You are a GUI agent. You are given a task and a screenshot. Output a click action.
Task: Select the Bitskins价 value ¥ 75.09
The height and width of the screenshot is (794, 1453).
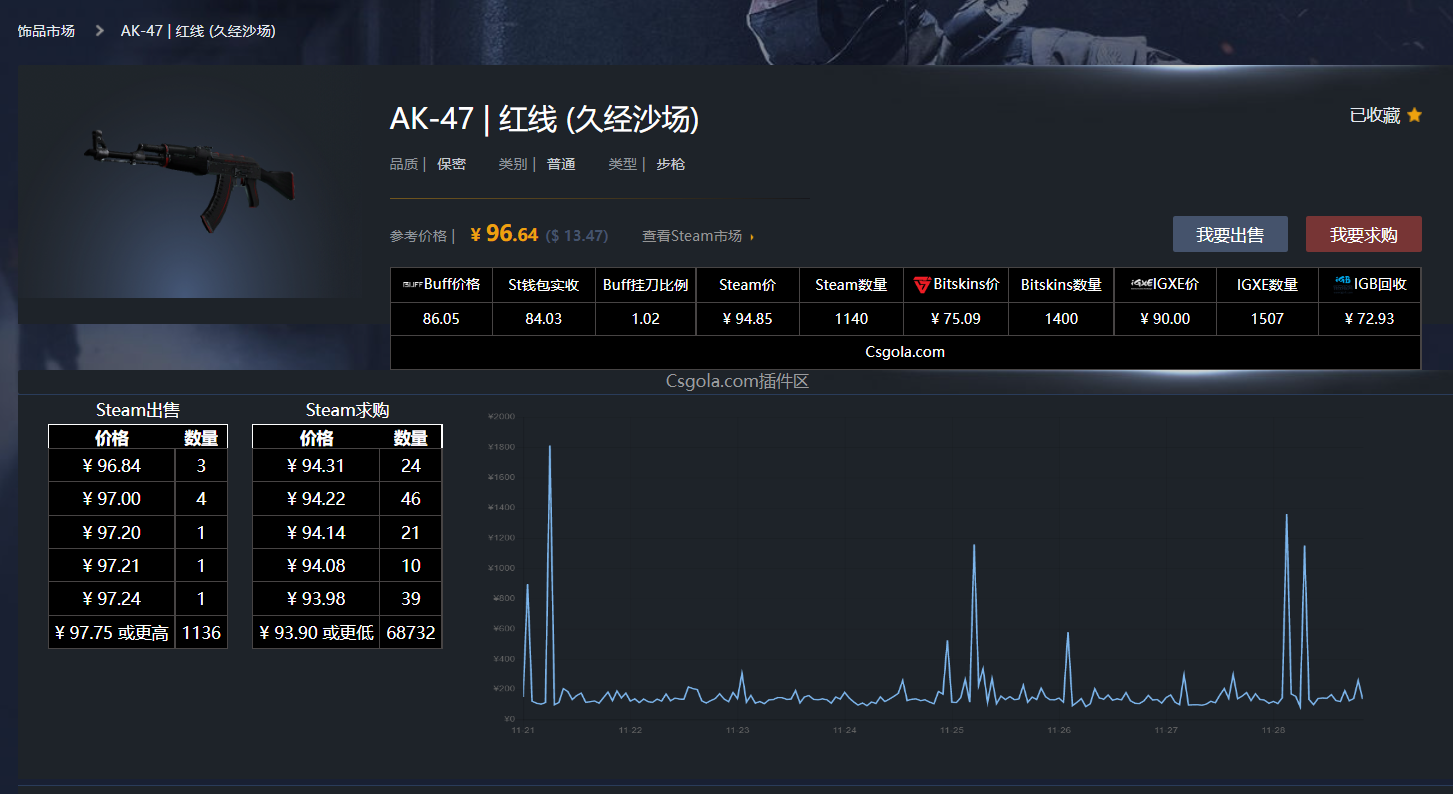[956, 319]
